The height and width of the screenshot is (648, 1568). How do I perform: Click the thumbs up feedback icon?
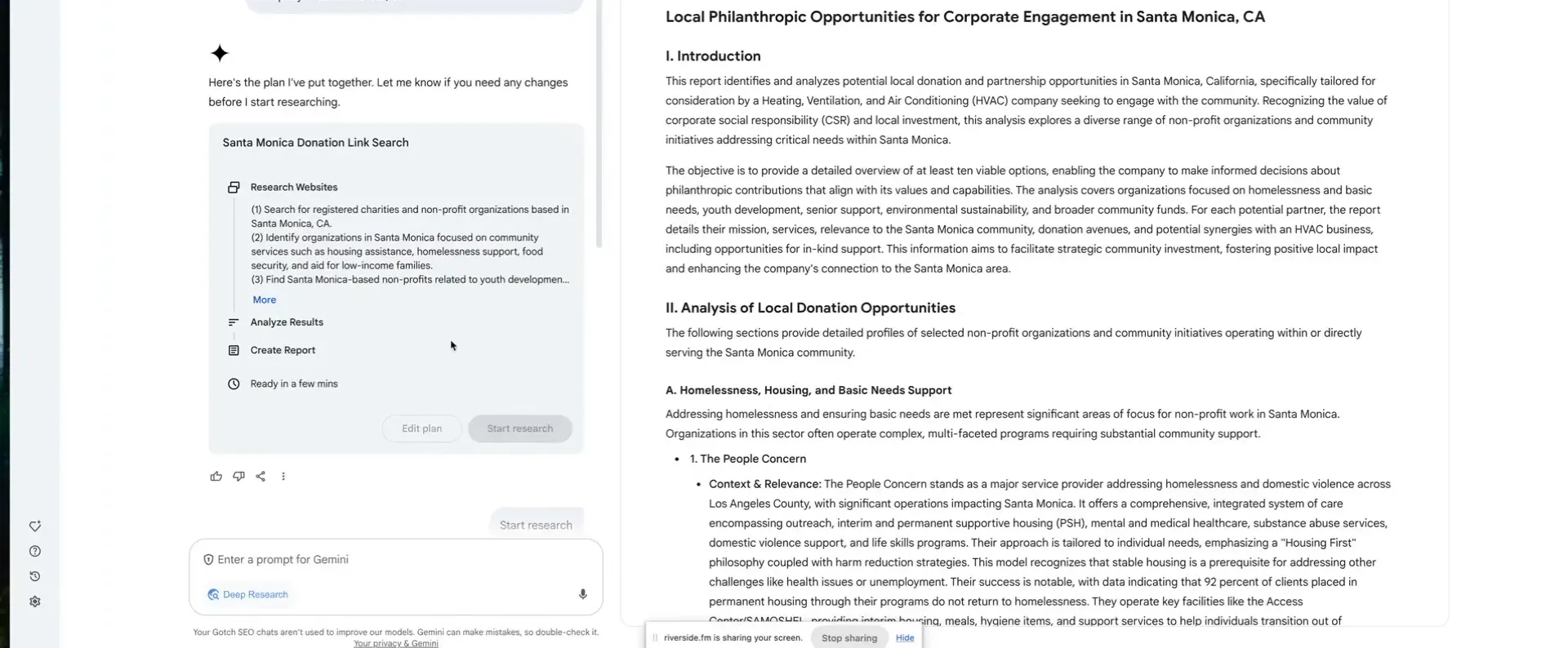tap(216, 477)
